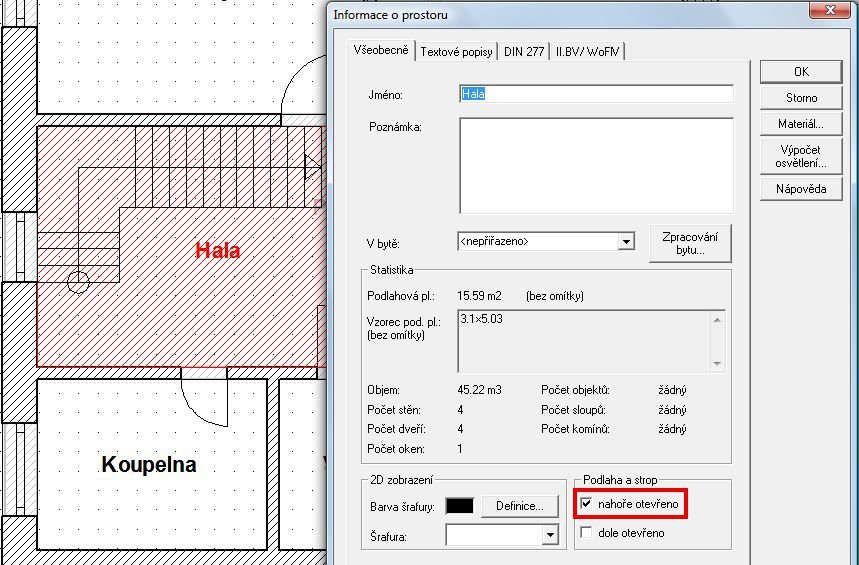Viewport: 859px width, 565px height.
Task: Click the Zpracování bytu... button
Action: (x=690, y=243)
